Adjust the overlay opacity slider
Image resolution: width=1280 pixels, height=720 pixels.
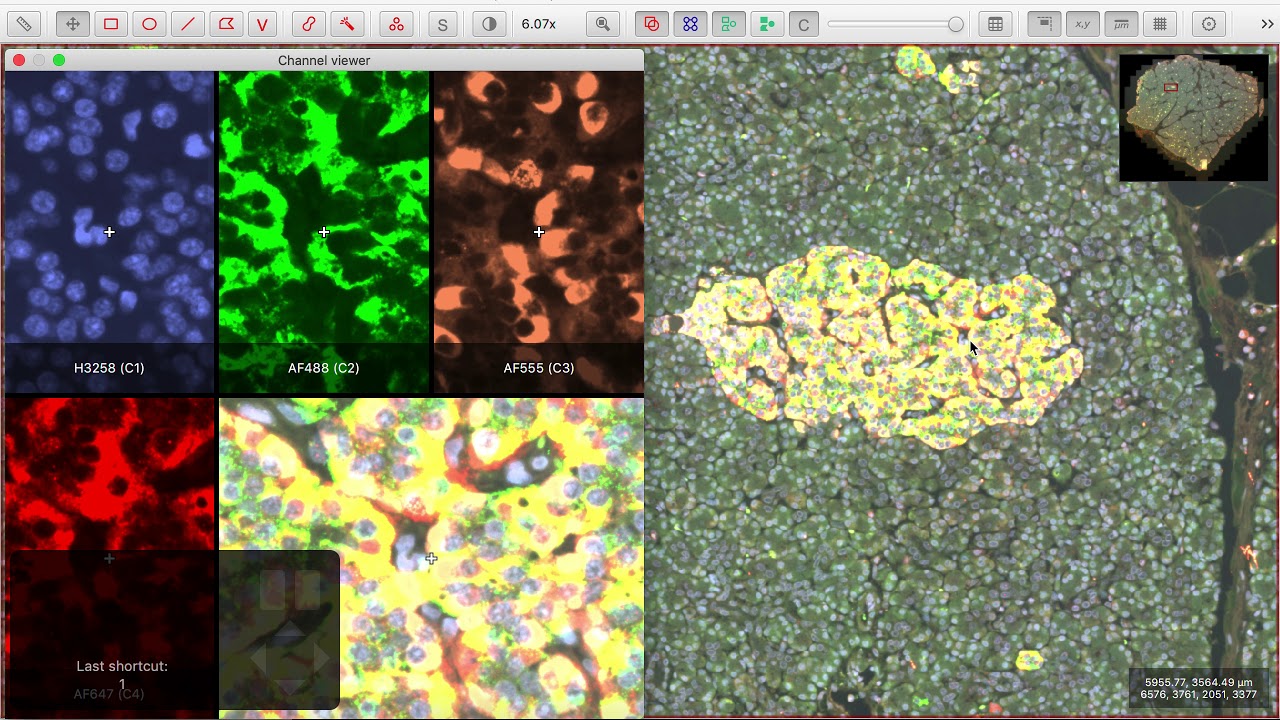895,24
